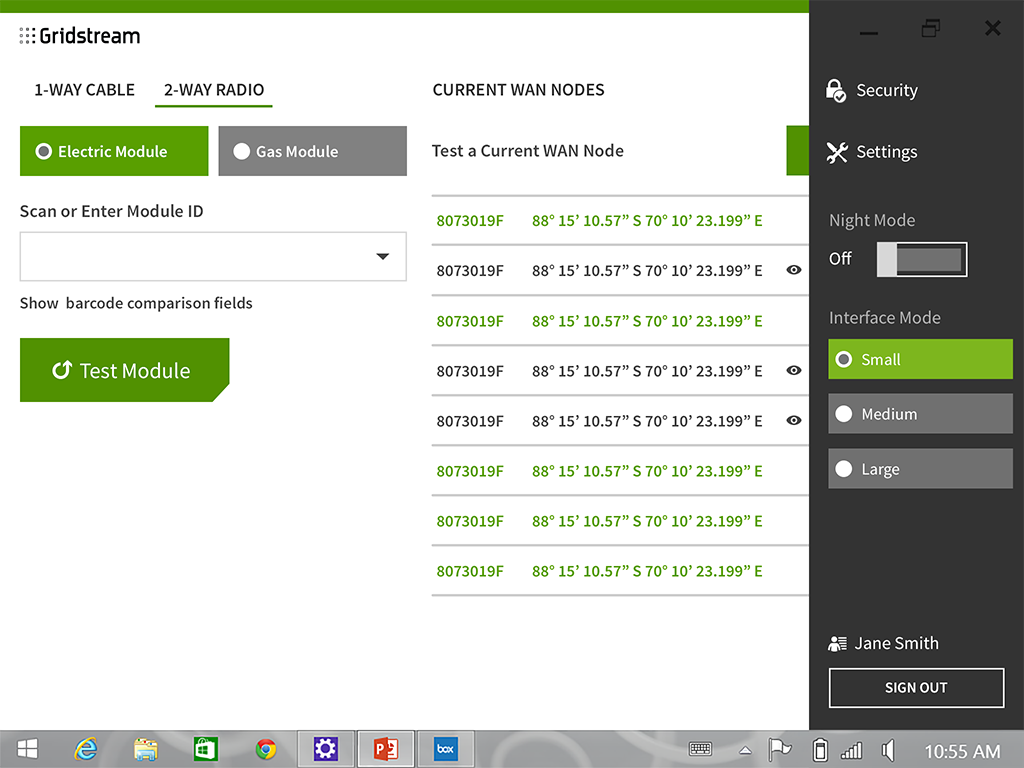This screenshot has height=768, width=1024.
Task: Show hidden tray icons arrow
Action: (745, 750)
